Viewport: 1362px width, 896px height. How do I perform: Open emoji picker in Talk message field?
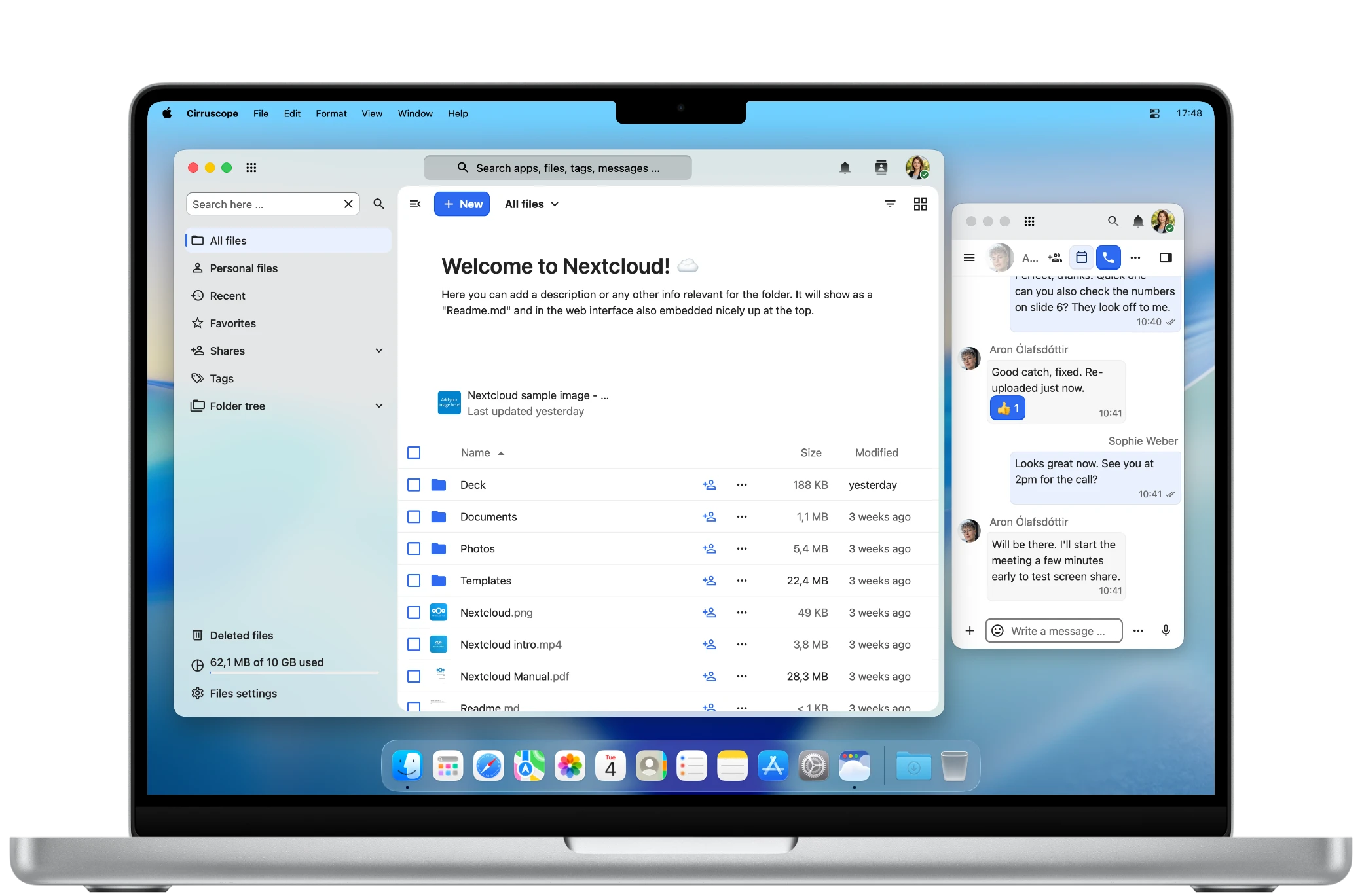pos(997,630)
